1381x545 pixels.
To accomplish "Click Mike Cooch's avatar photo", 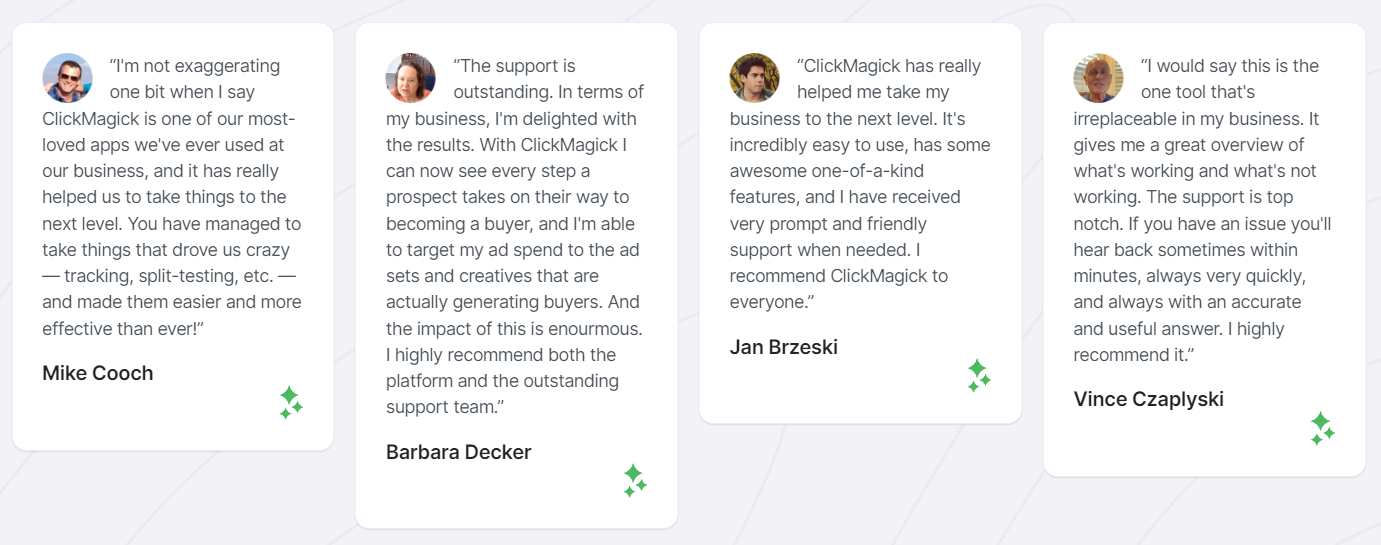I will pyautogui.click(x=67, y=78).
